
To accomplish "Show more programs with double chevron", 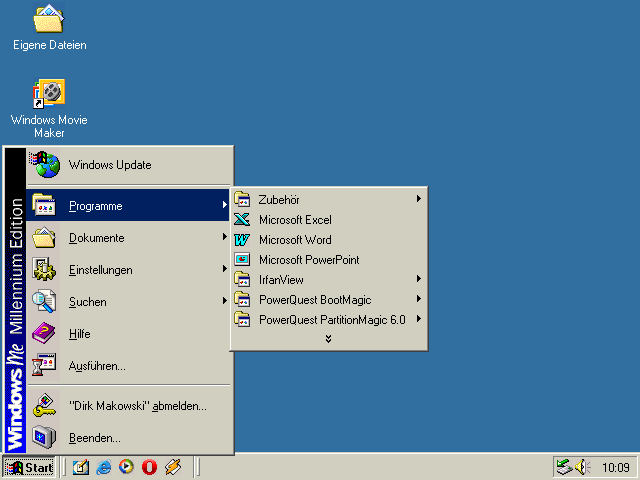I will tap(329, 339).
